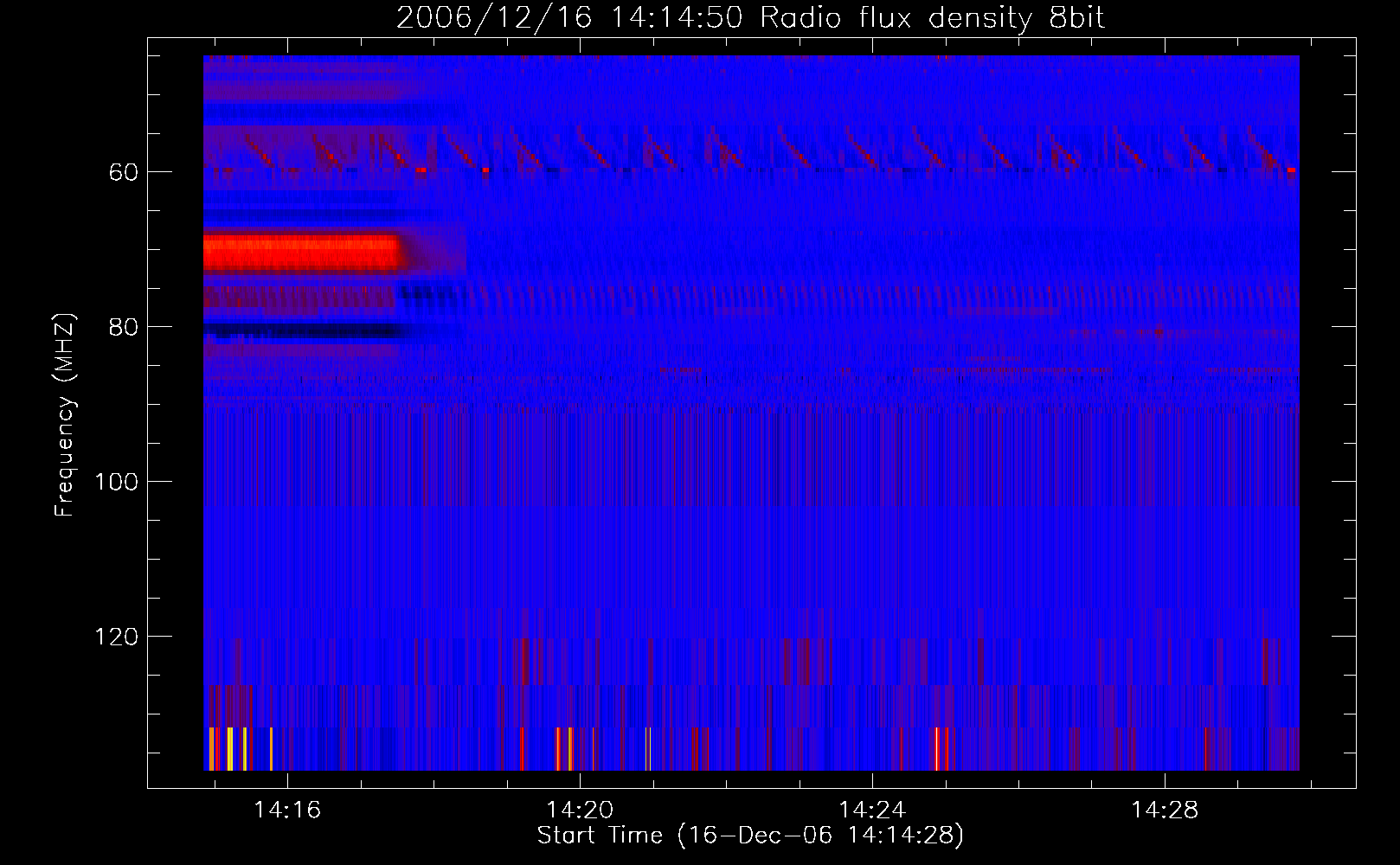Click the 14:16 time axis tick label

coord(286,810)
